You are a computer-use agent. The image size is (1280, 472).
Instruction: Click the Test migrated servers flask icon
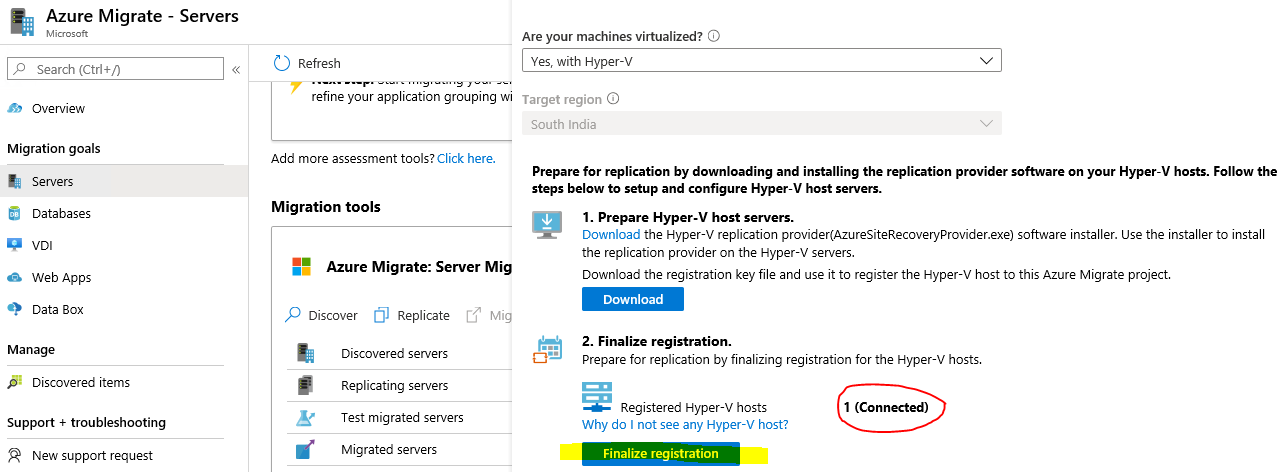tap(306, 417)
